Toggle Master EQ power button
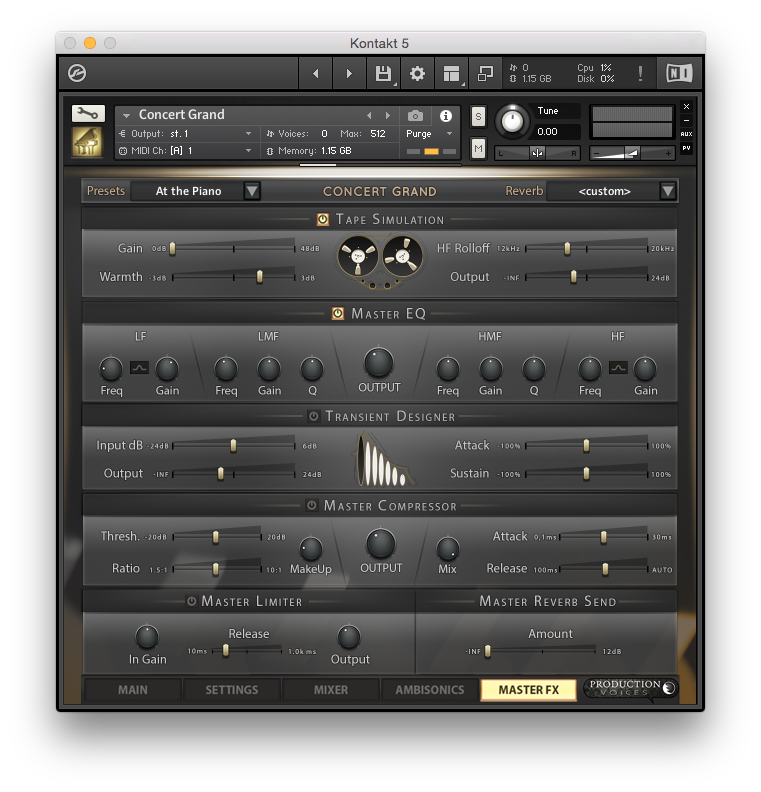Image resolution: width=761 pixels, height=792 pixels. (338, 314)
